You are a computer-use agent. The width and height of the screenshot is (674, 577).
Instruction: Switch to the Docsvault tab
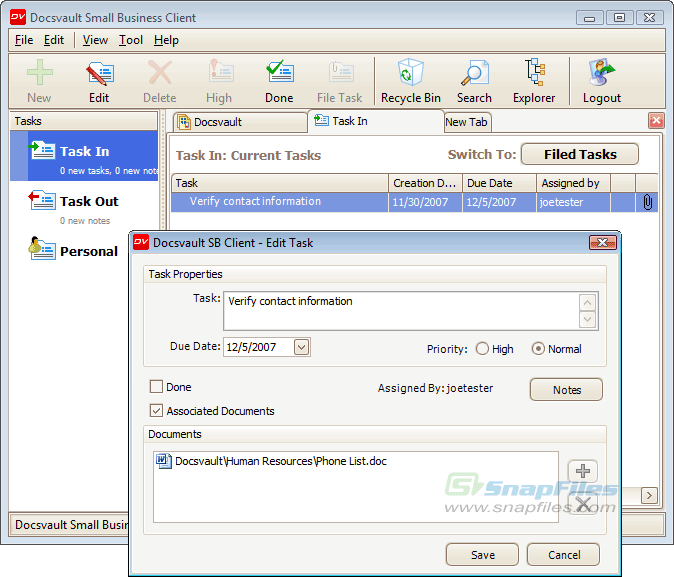click(x=240, y=122)
